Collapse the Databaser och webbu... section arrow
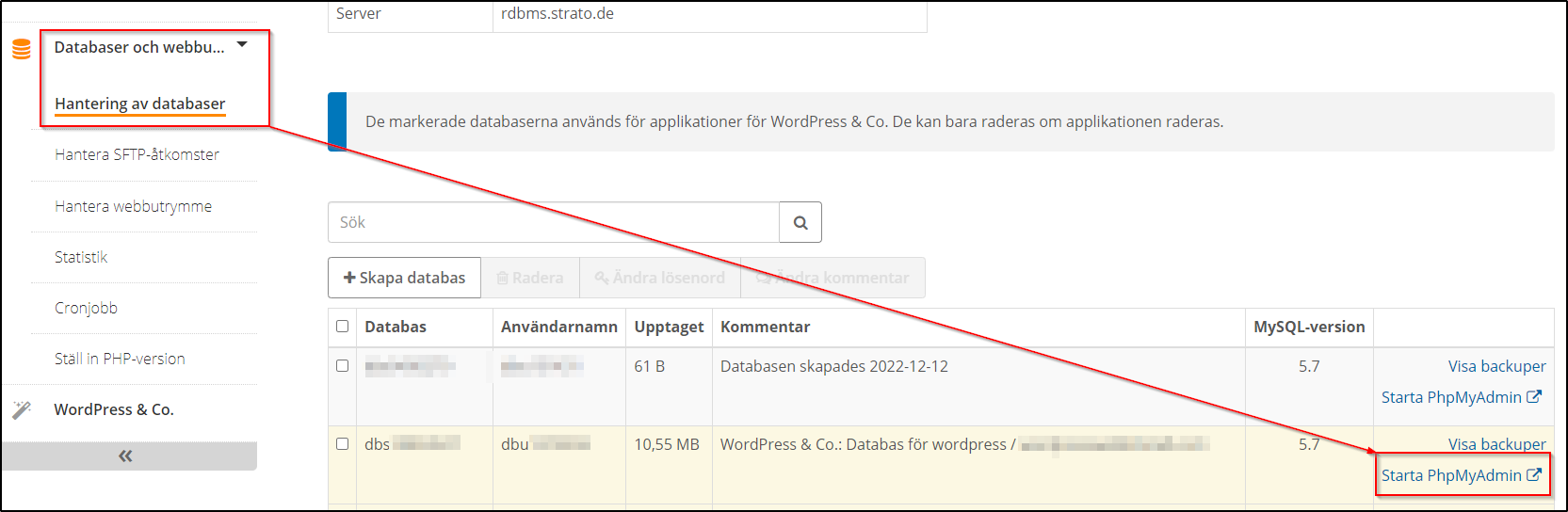This screenshot has height=512, width=1568. [242, 44]
